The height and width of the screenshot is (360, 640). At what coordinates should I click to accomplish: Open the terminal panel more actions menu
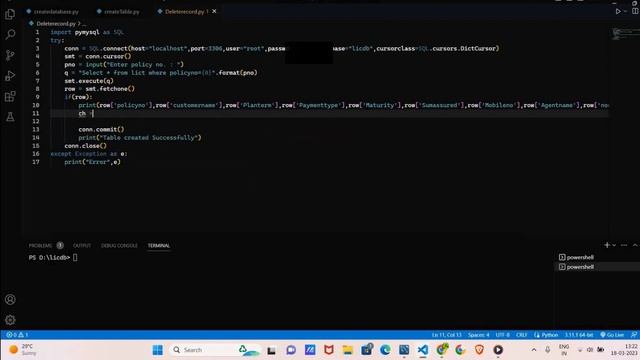624,245
